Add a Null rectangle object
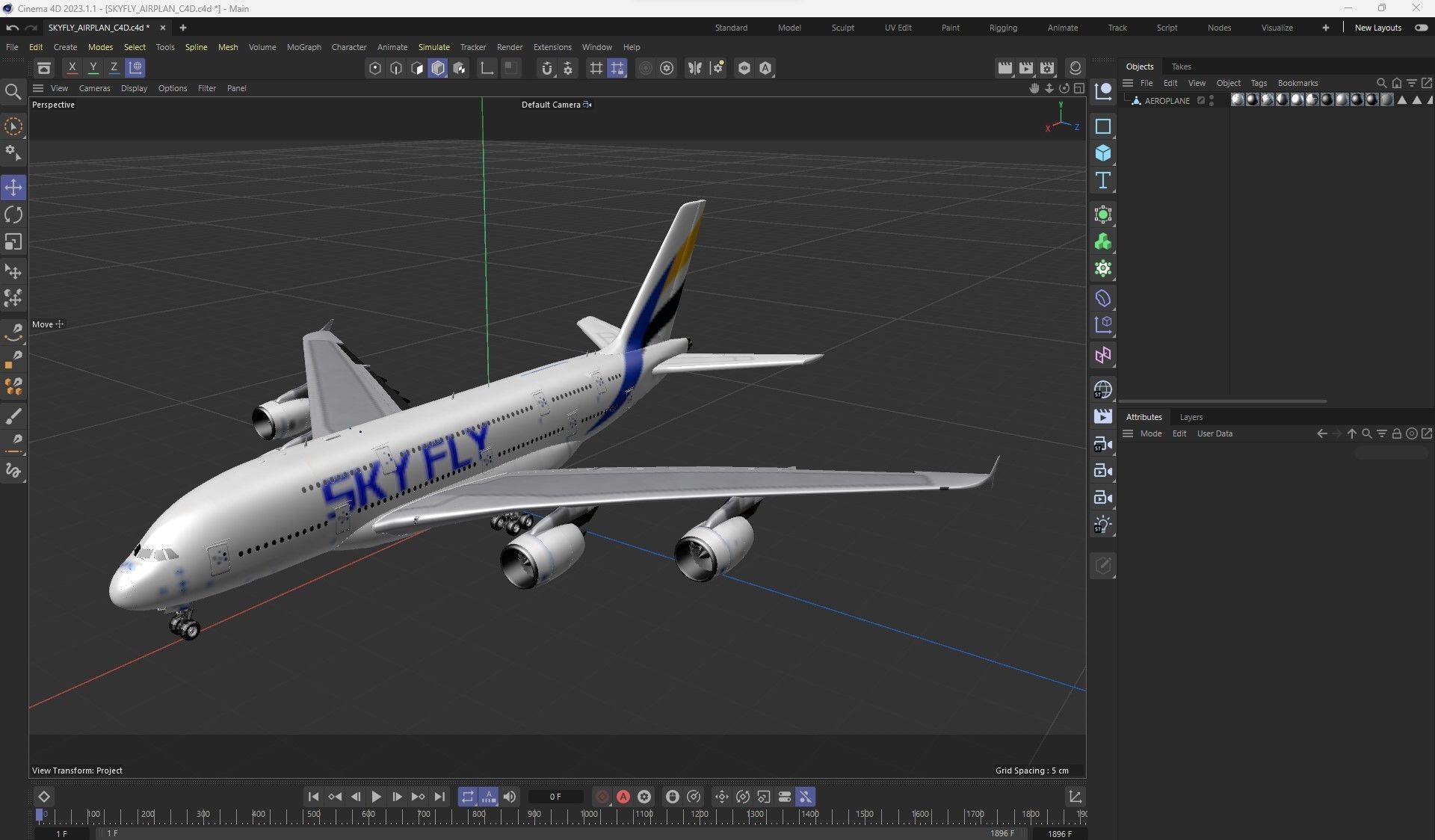The height and width of the screenshot is (840, 1435). (1102, 126)
